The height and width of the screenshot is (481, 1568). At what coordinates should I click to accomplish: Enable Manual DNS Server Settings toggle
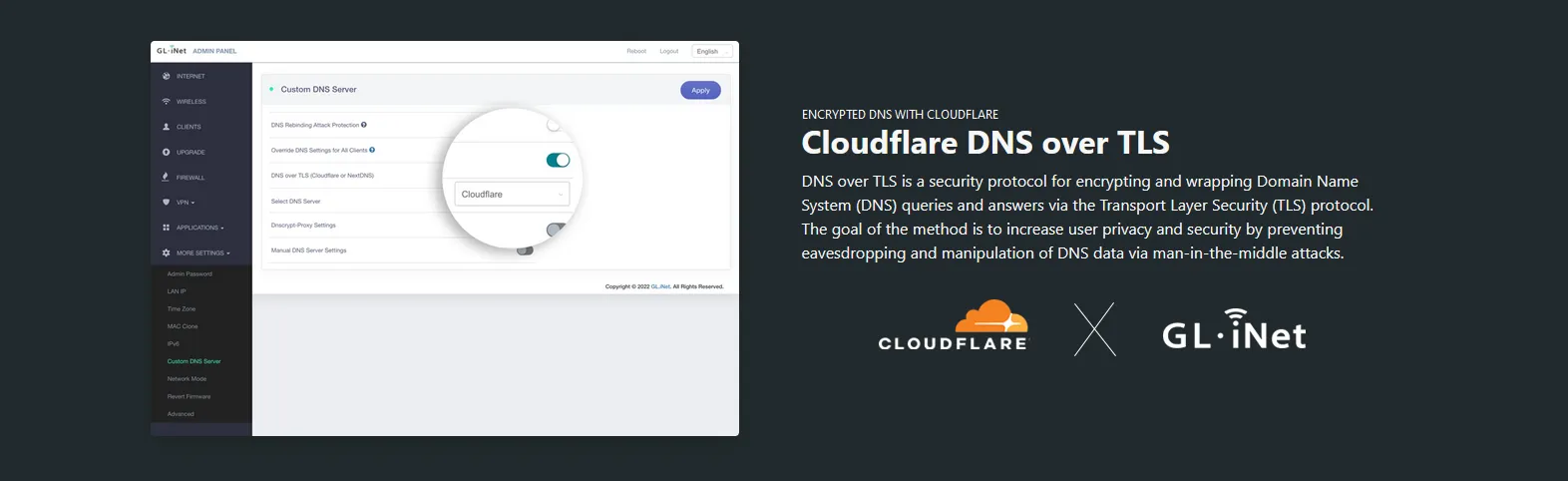pos(525,250)
